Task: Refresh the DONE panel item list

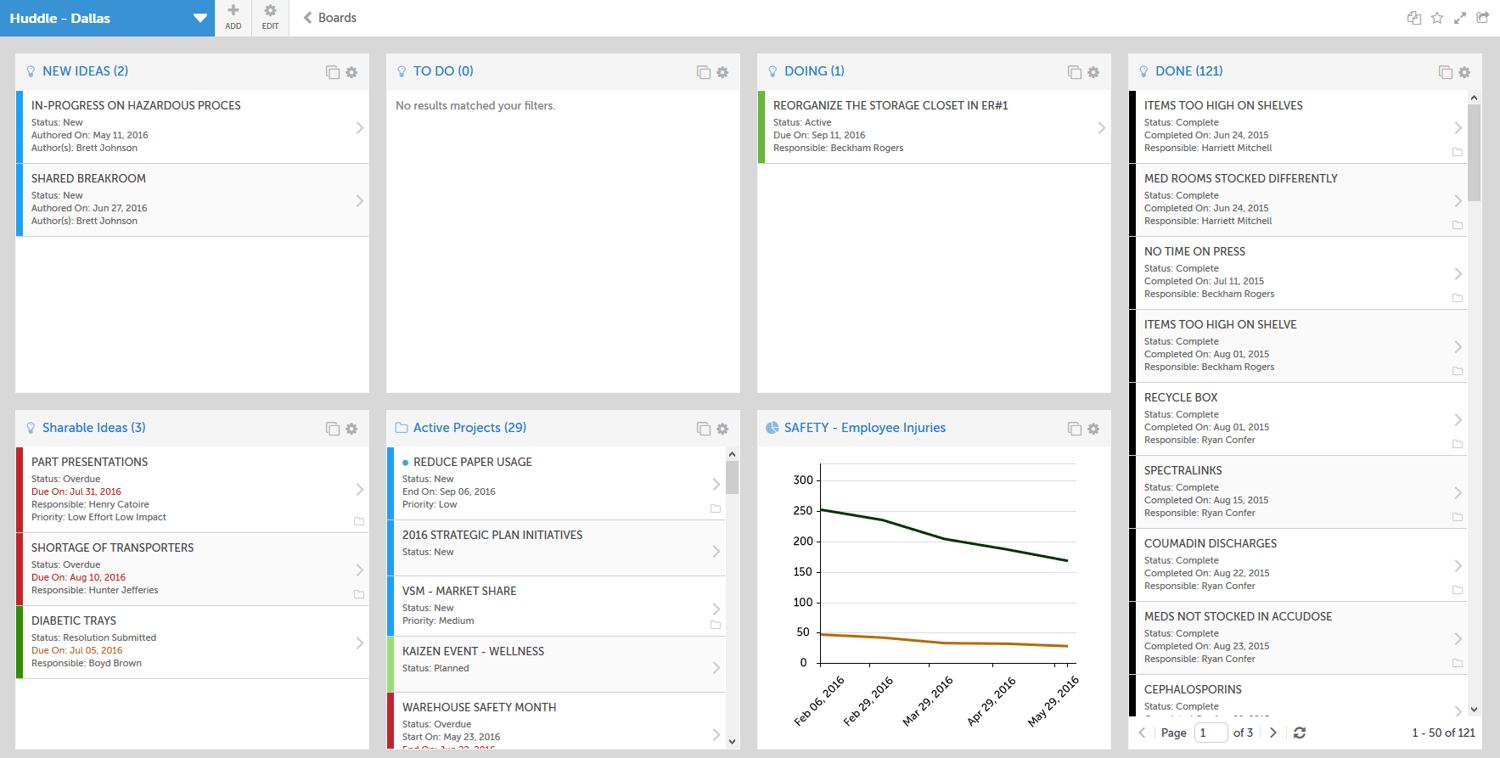Action: (x=1299, y=733)
